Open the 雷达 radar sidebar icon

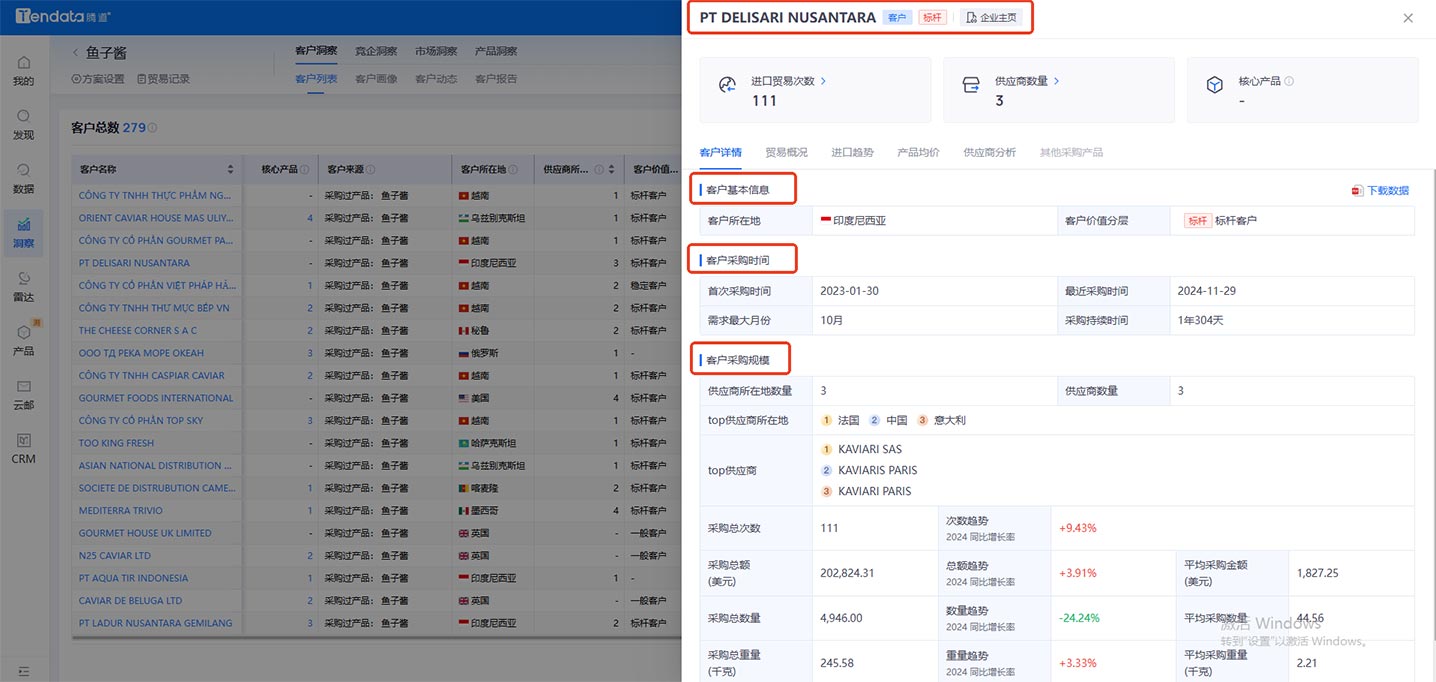(23, 286)
